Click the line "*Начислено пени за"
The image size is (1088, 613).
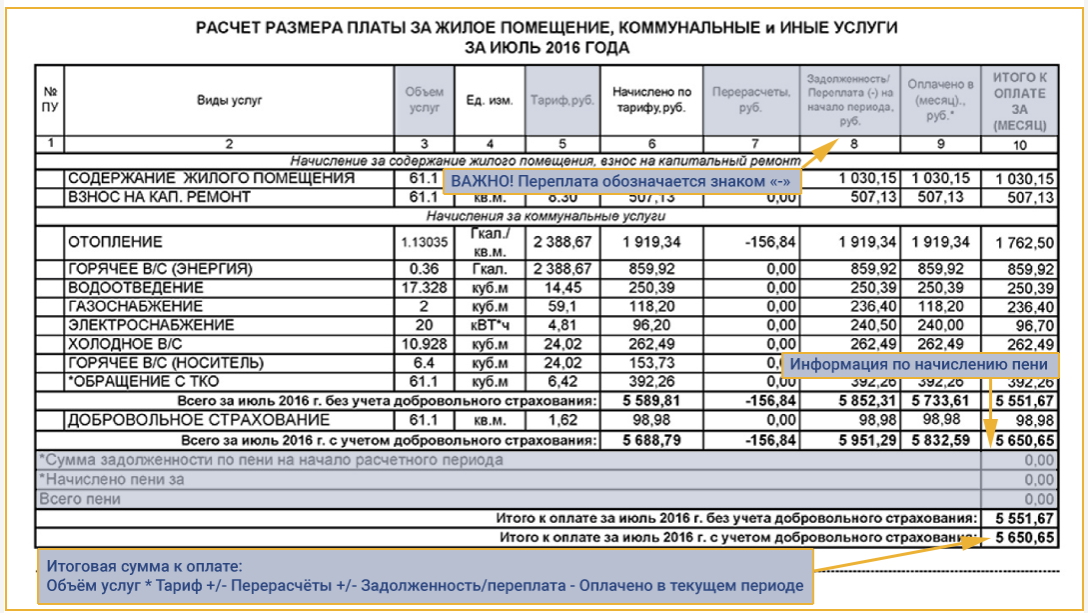[x=112, y=479]
